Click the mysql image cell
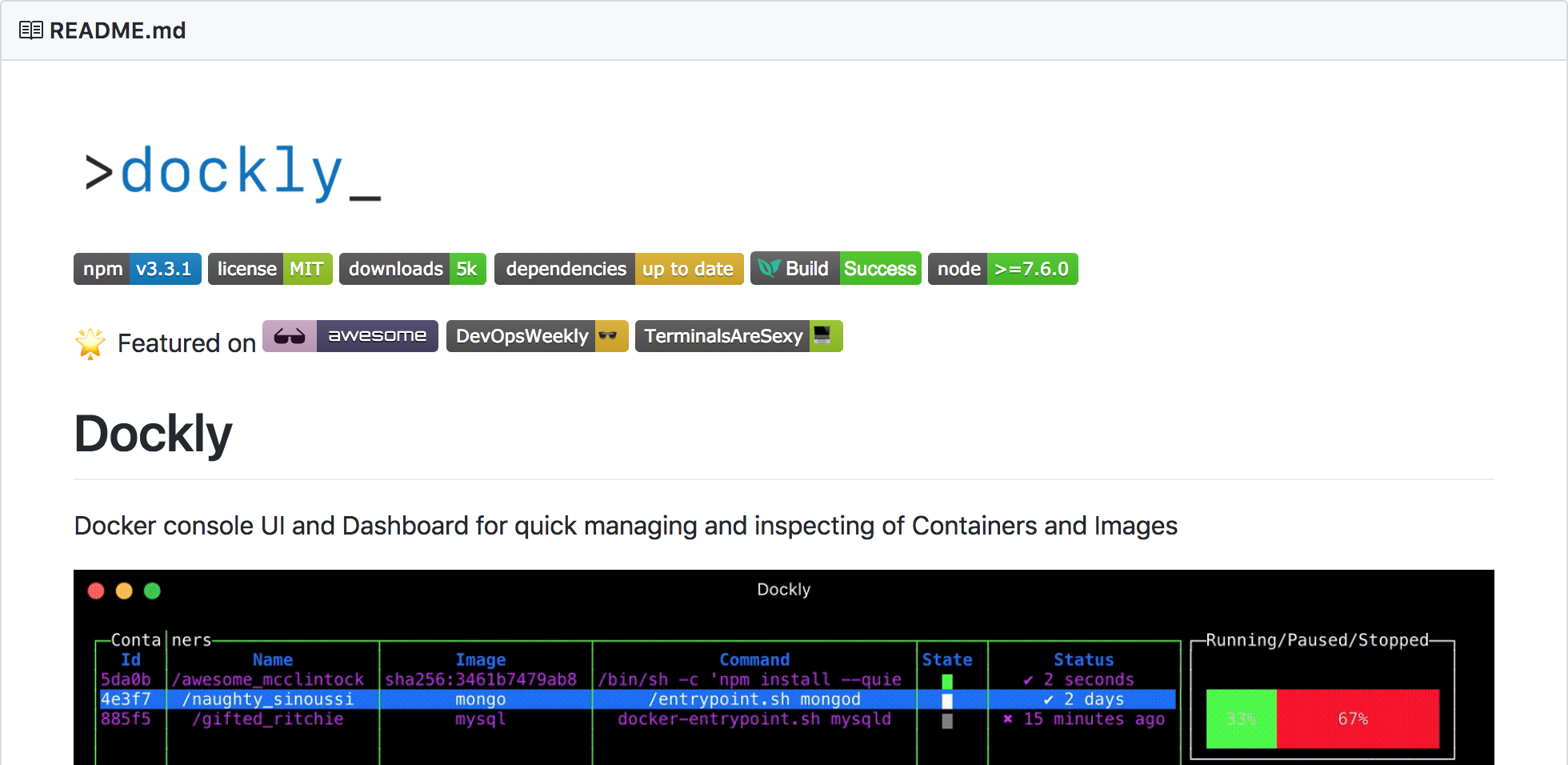The image size is (1568, 765). pos(481,719)
